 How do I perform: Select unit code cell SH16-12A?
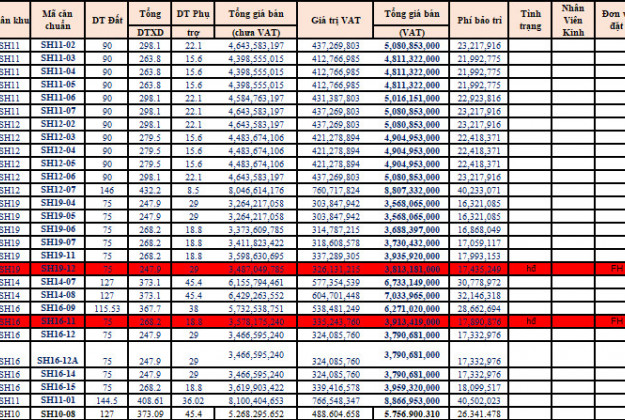58,360
